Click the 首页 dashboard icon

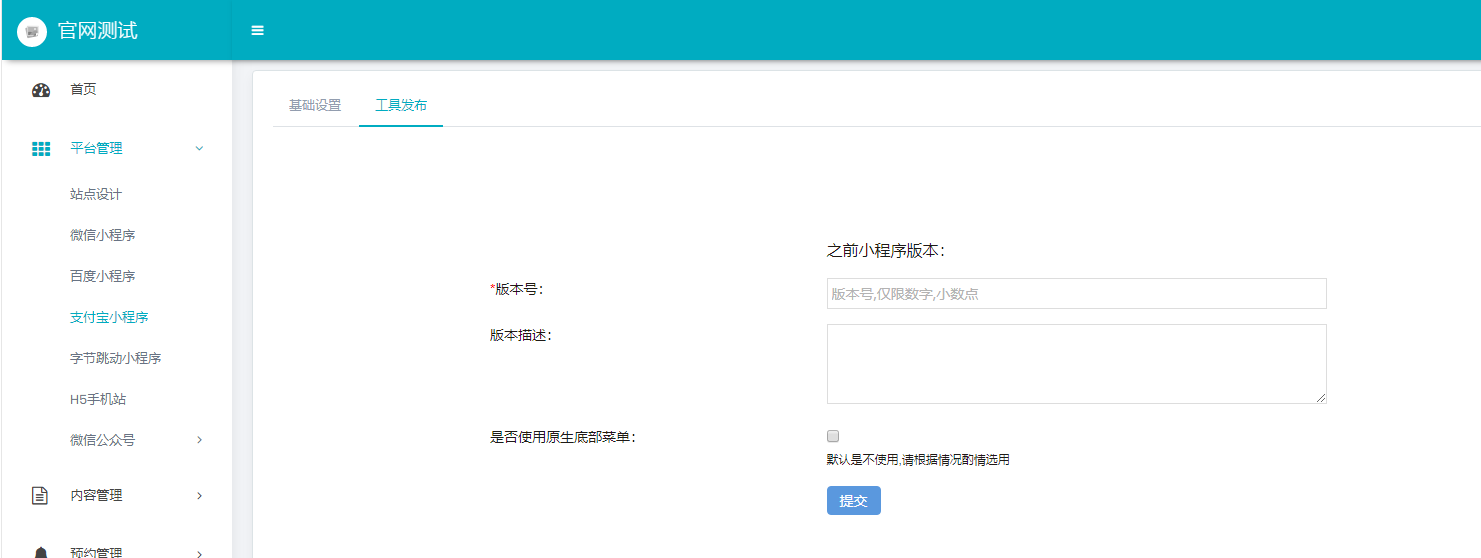pos(41,90)
